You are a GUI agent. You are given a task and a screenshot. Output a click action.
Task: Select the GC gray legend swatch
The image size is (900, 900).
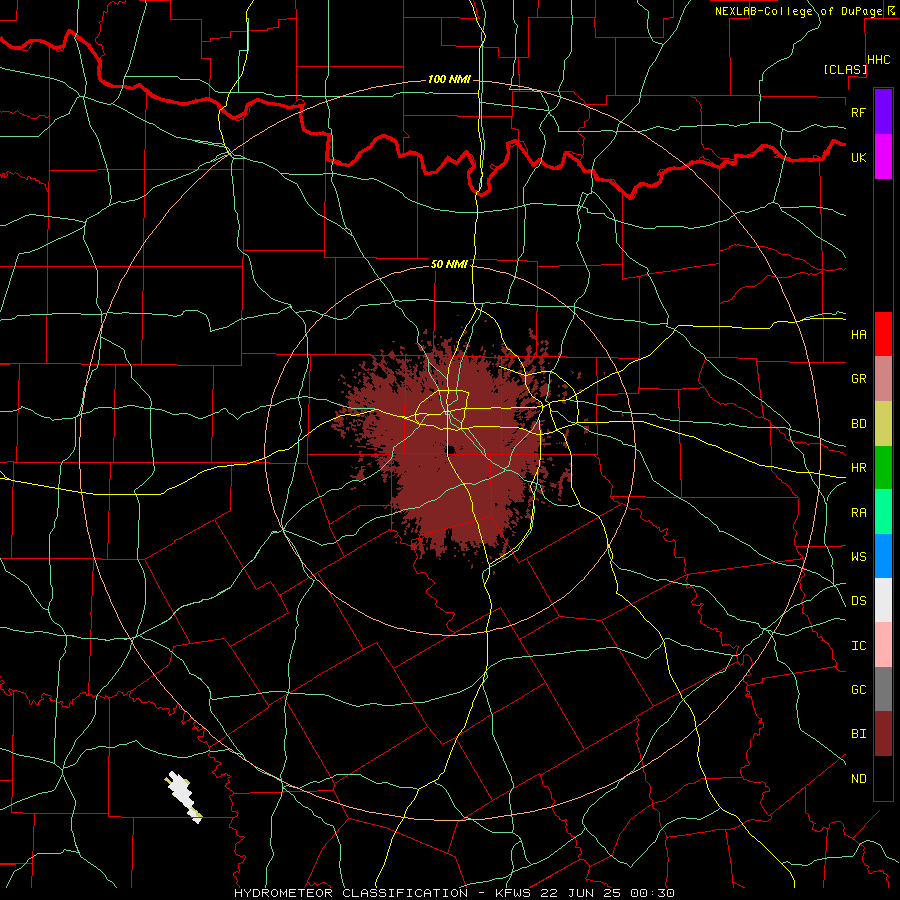[x=883, y=689]
